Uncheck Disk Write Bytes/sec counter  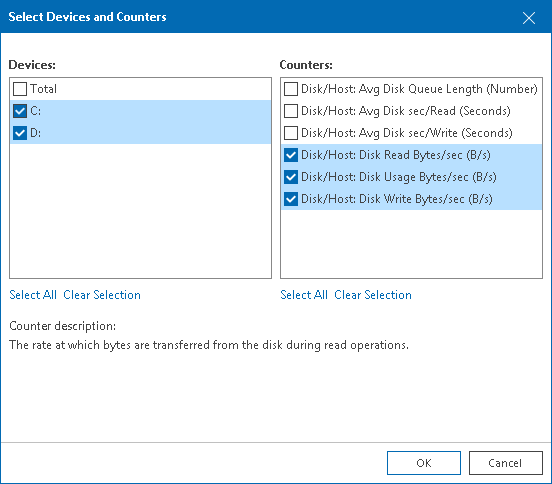pyautogui.click(x=291, y=199)
